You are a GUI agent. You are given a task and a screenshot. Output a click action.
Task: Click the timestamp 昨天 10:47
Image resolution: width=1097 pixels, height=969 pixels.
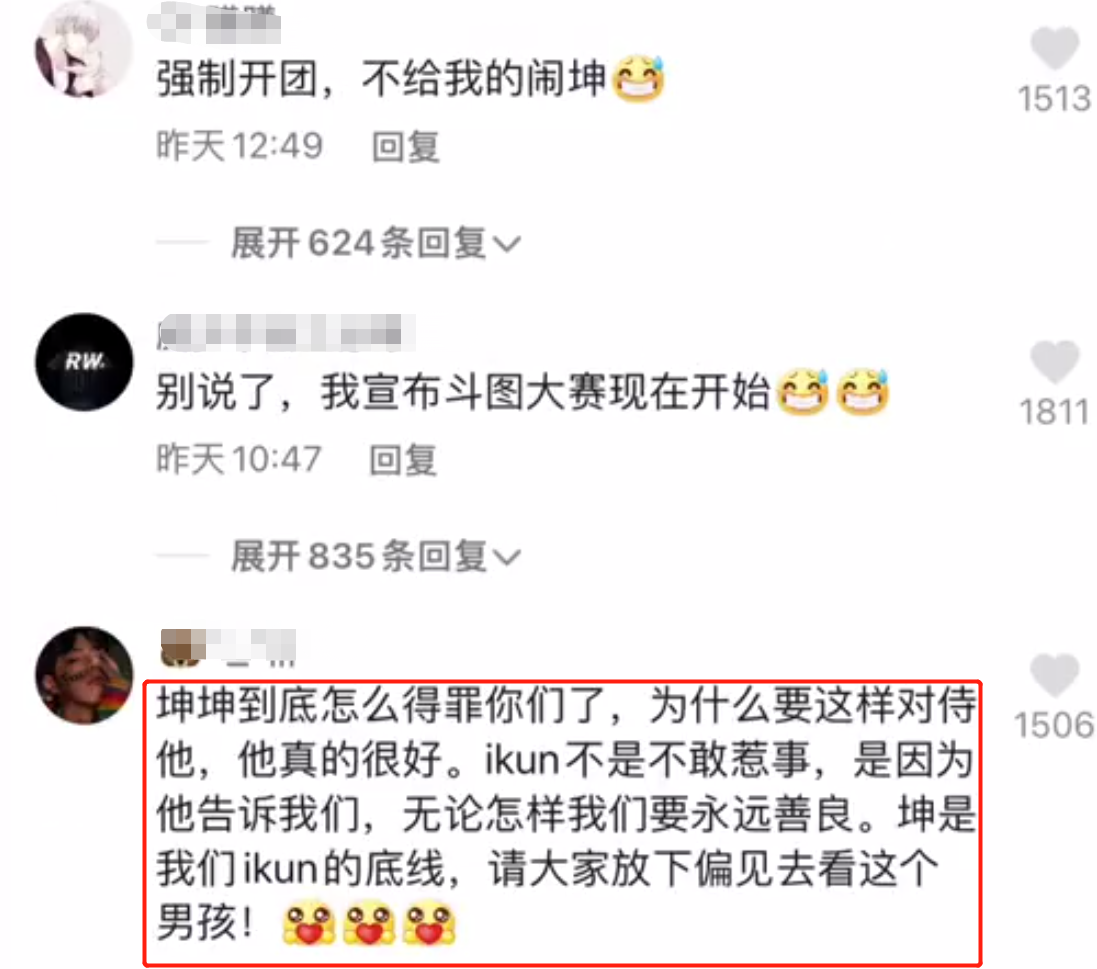(x=239, y=460)
